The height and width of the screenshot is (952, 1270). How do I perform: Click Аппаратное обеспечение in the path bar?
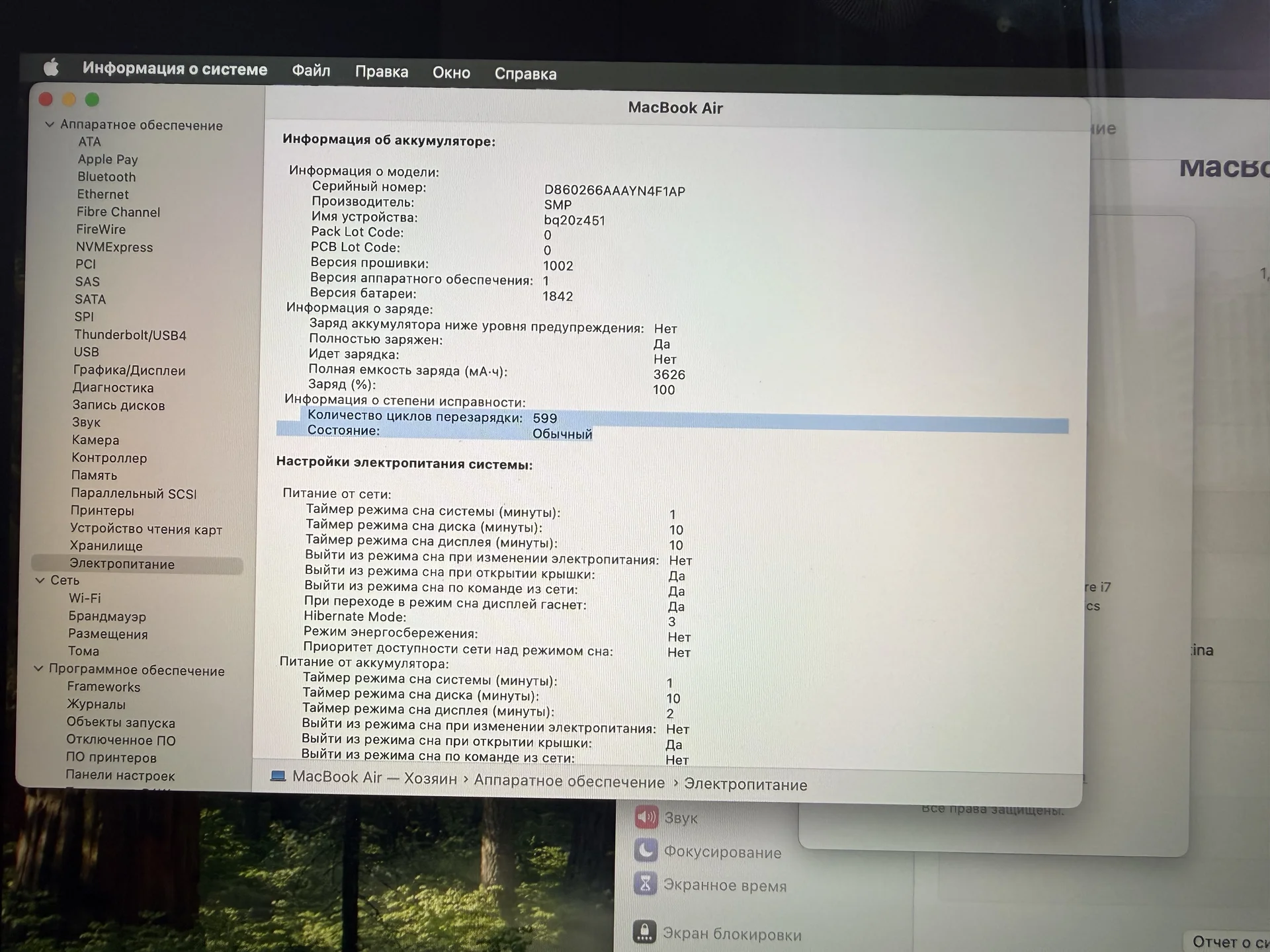[x=569, y=782]
